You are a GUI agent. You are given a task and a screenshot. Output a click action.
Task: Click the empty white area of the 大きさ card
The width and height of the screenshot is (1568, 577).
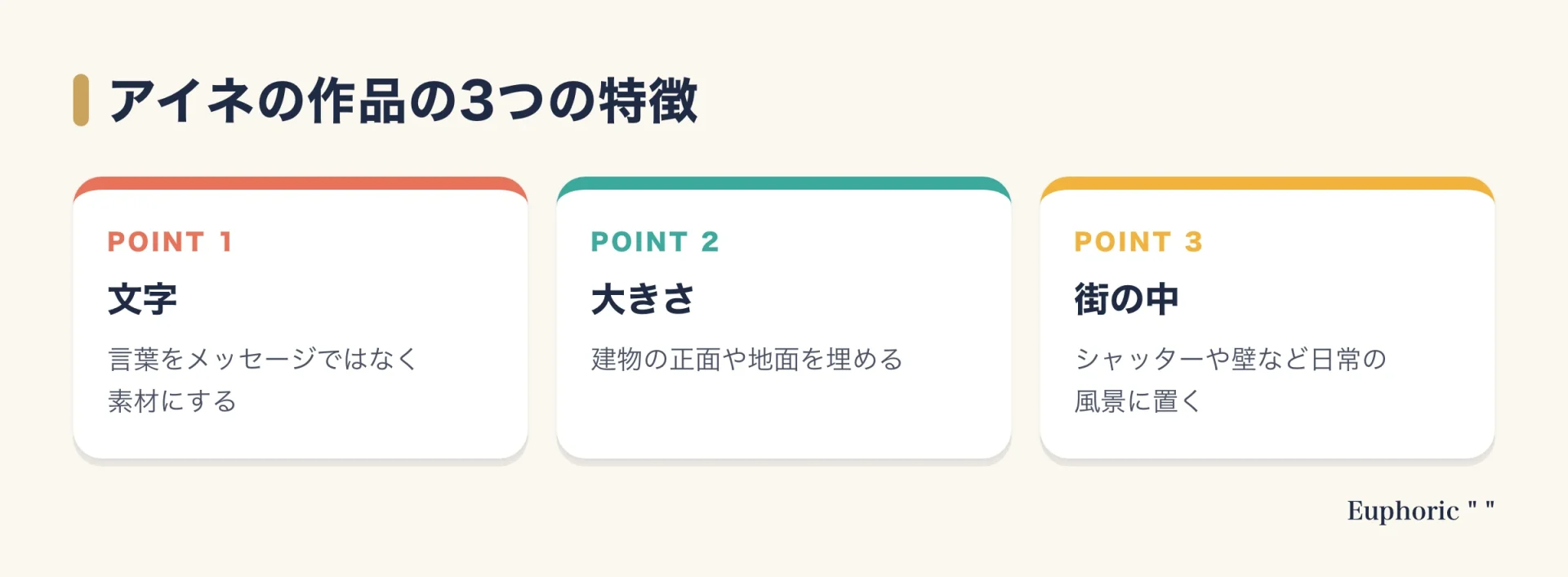click(x=784, y=417)
